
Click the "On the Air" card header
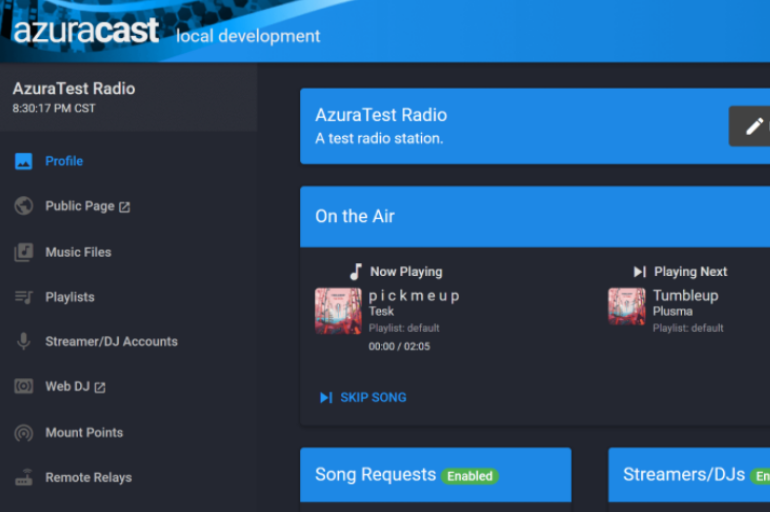(535, 216)
